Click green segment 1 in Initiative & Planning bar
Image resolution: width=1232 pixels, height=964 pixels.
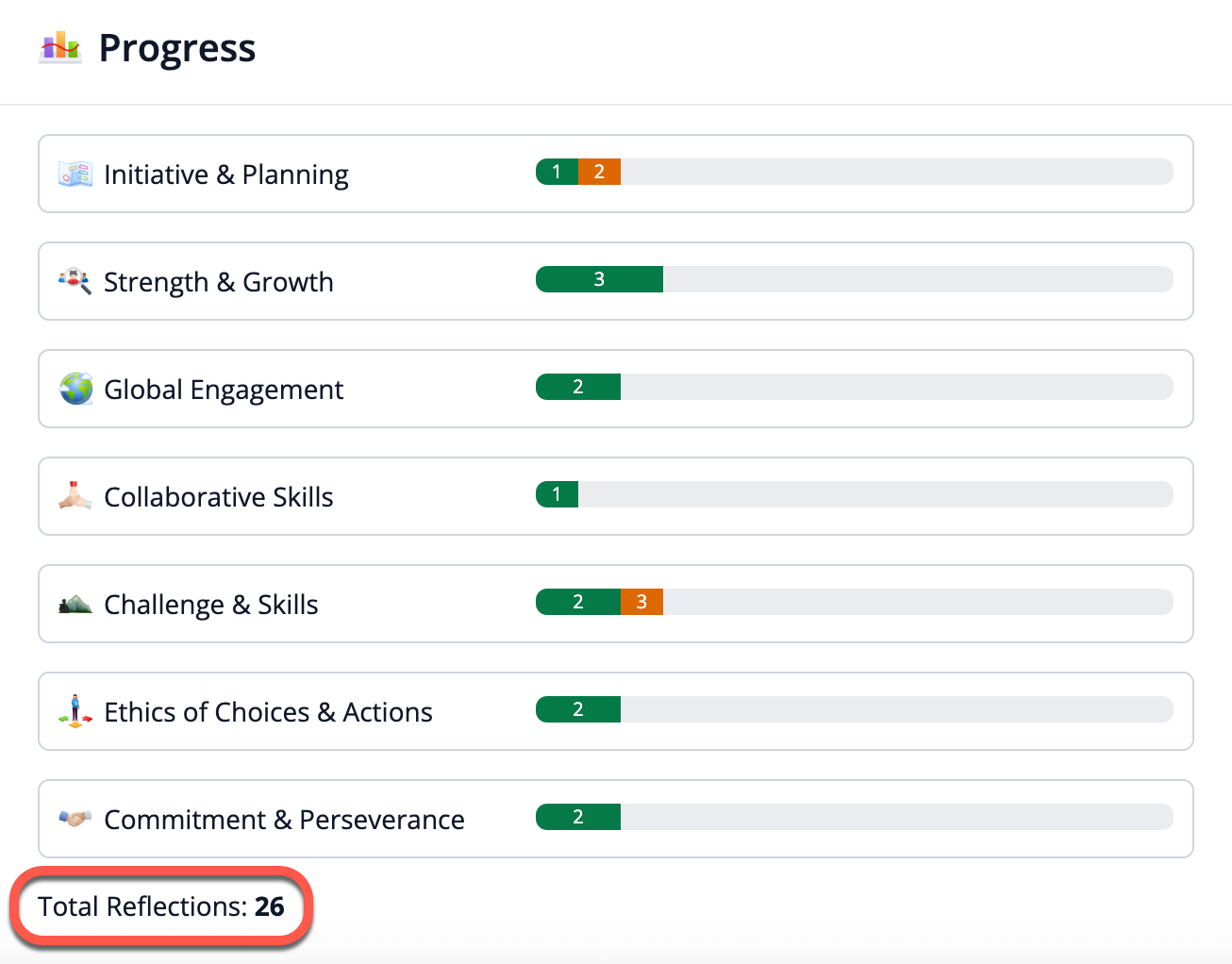pos(557,172)
